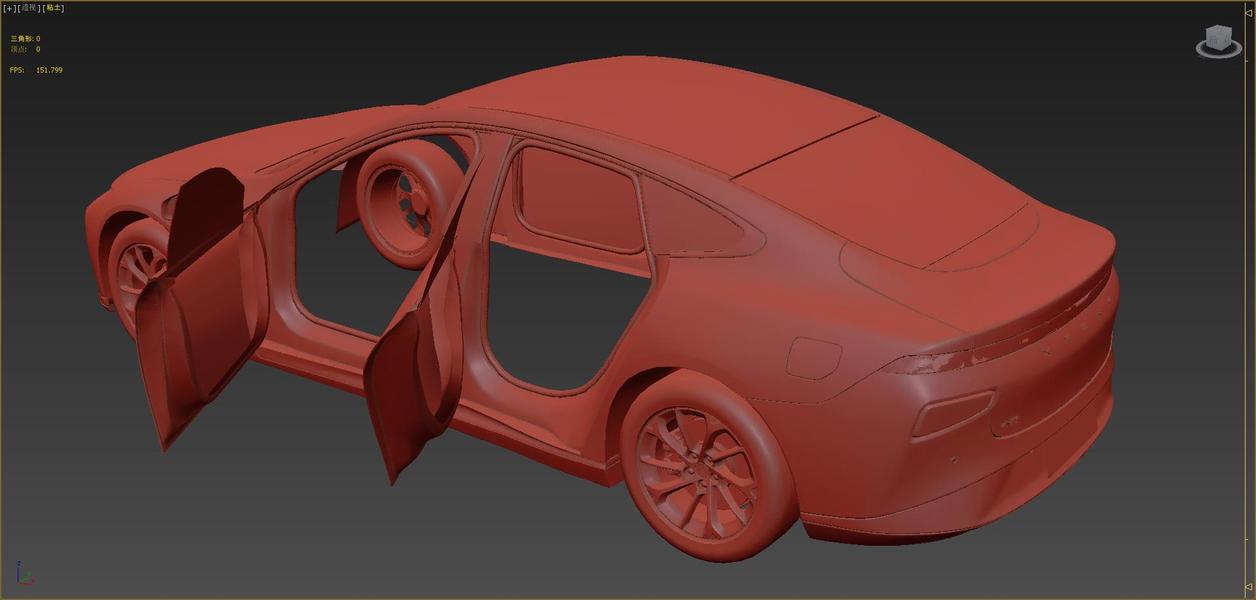Viewport: 1256px width, 600px height.
Task: Click the FPS value 151.799
Action: (x=49, y=70)
